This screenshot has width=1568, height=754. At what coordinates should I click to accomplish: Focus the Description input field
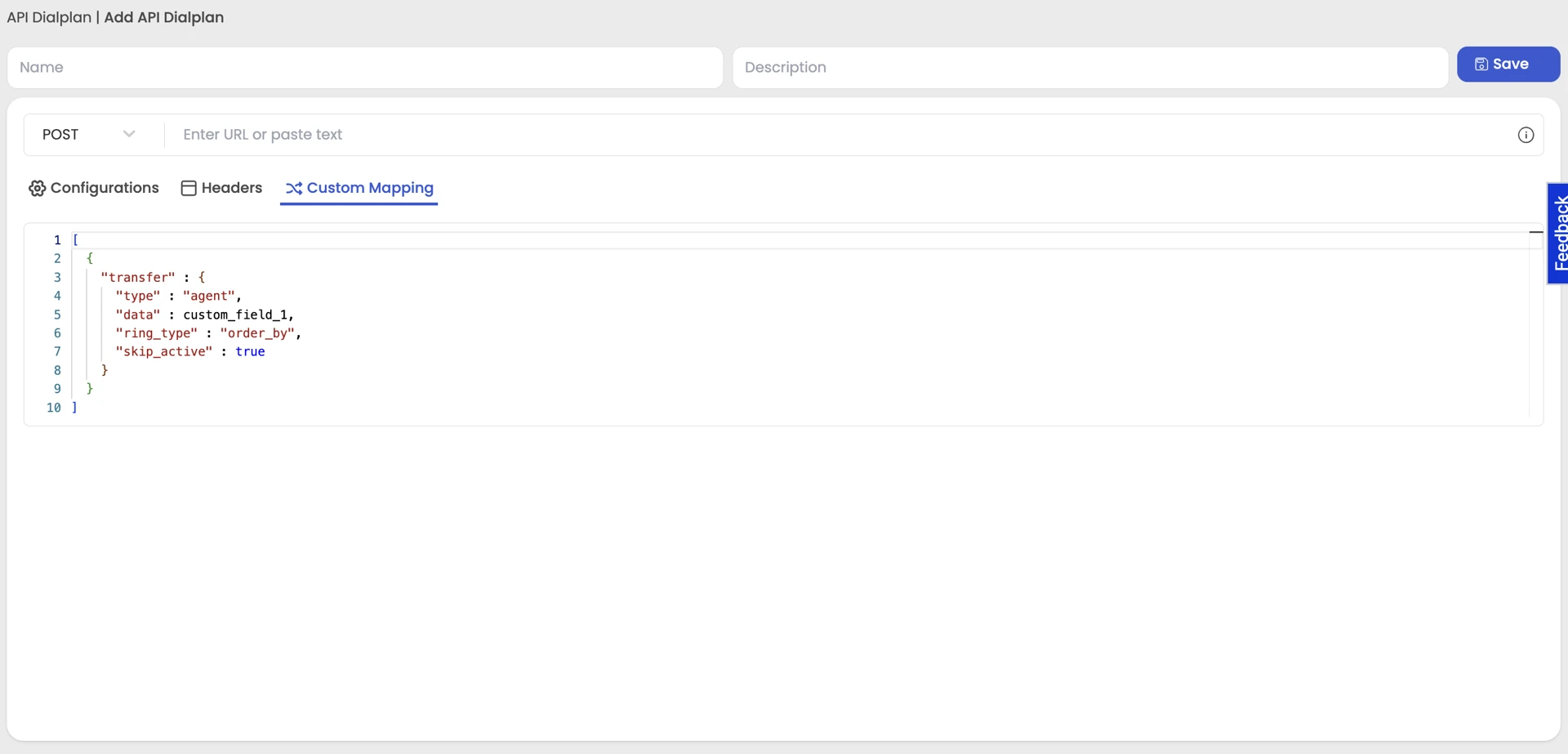pos(1090,67)
